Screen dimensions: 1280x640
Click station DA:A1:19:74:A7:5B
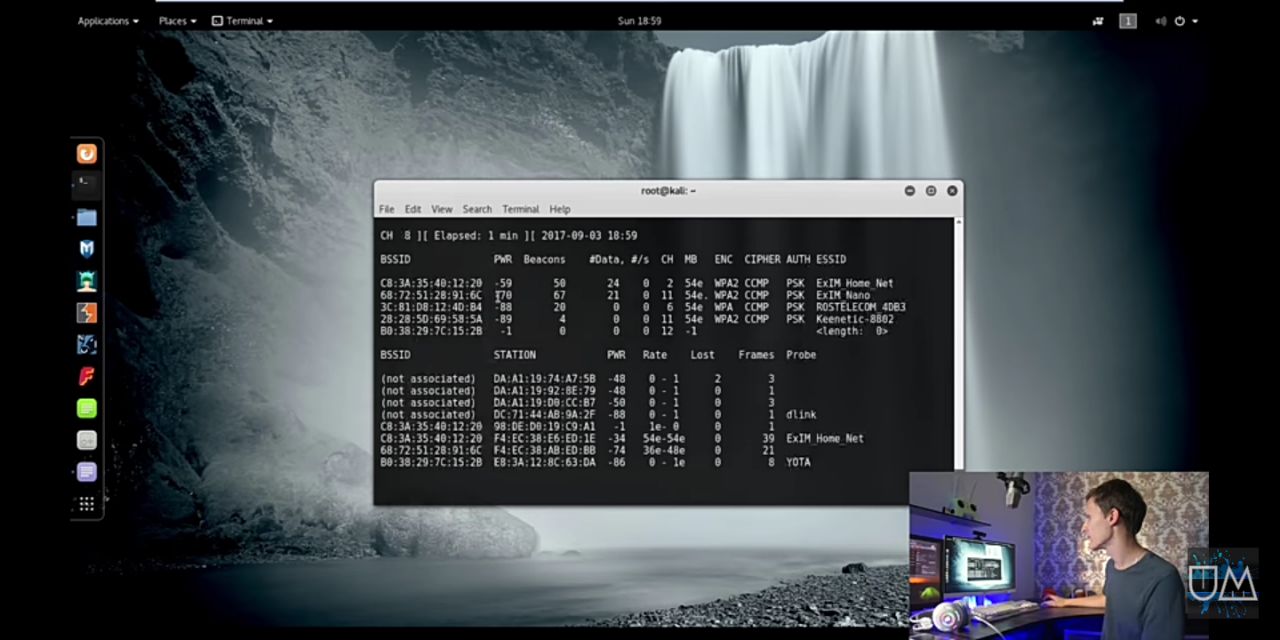544,379
